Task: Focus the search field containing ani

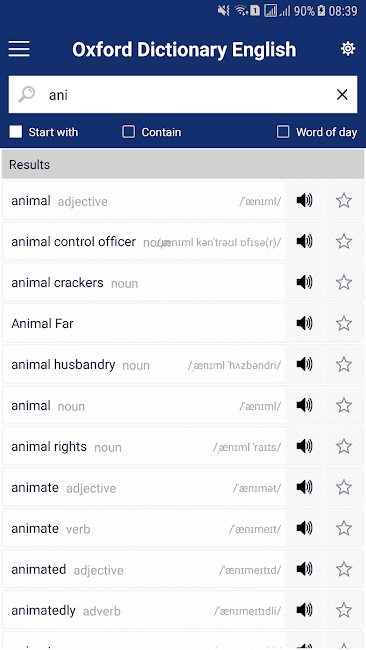Action: point(183,95)
